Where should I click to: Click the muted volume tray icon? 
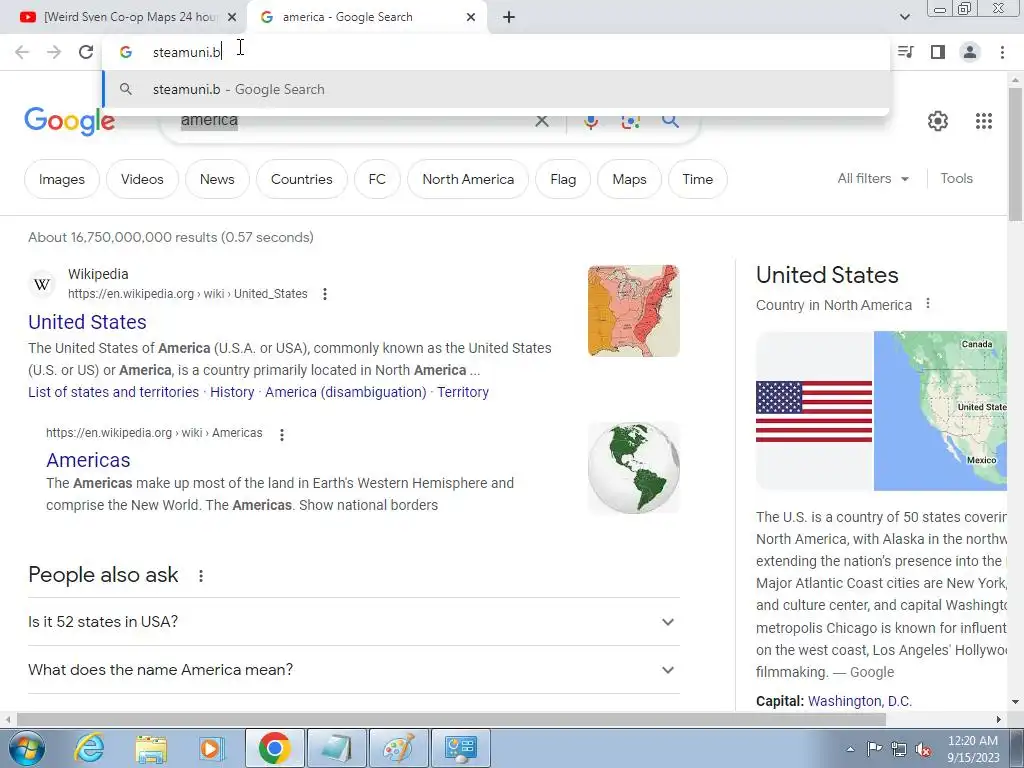point(923,749)
